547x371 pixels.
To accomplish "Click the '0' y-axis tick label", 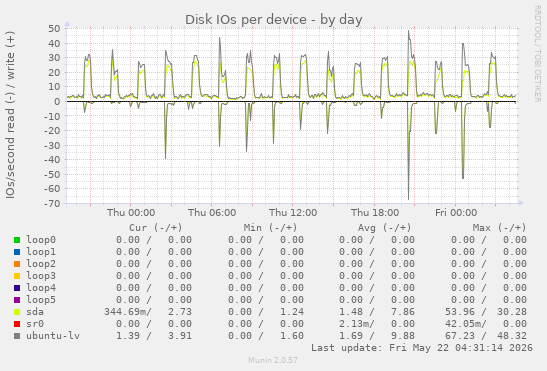I will [x=58, y=102].
